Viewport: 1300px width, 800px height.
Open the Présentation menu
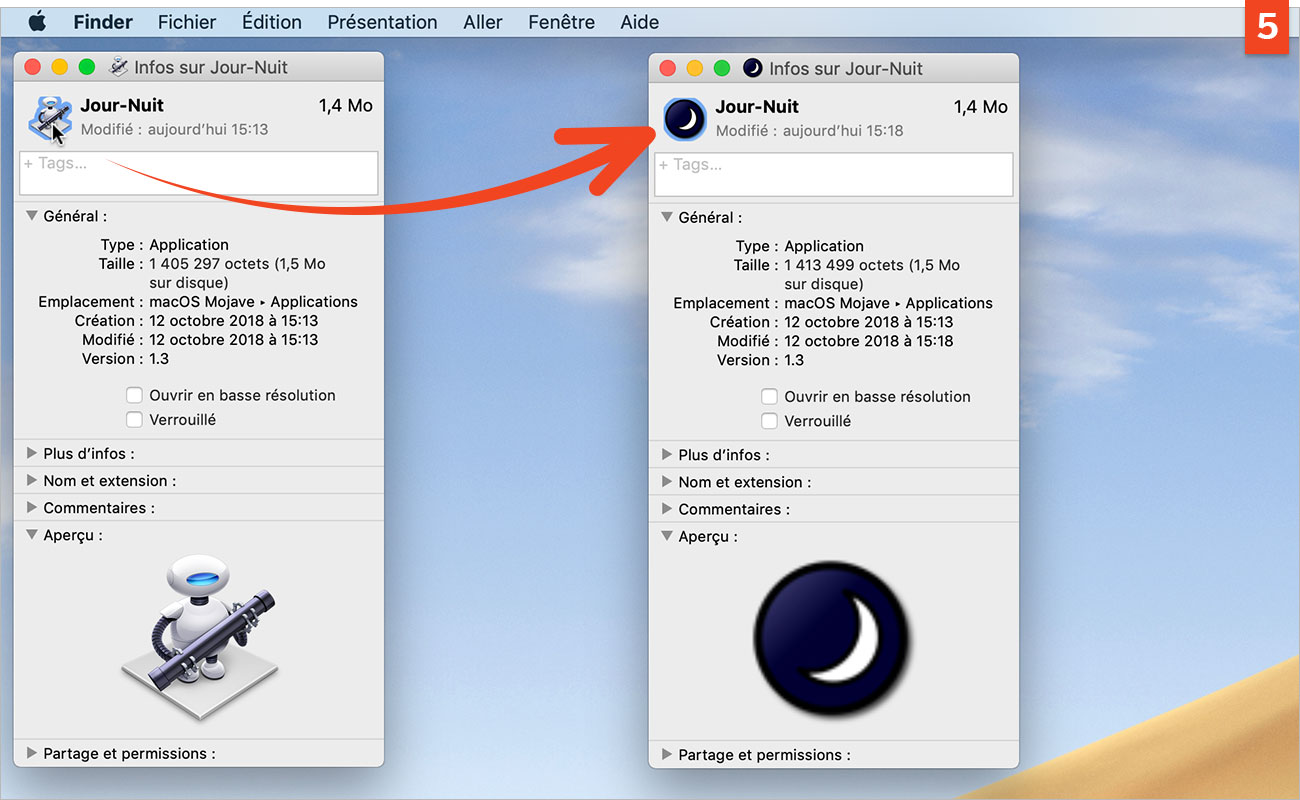point(383,21)
